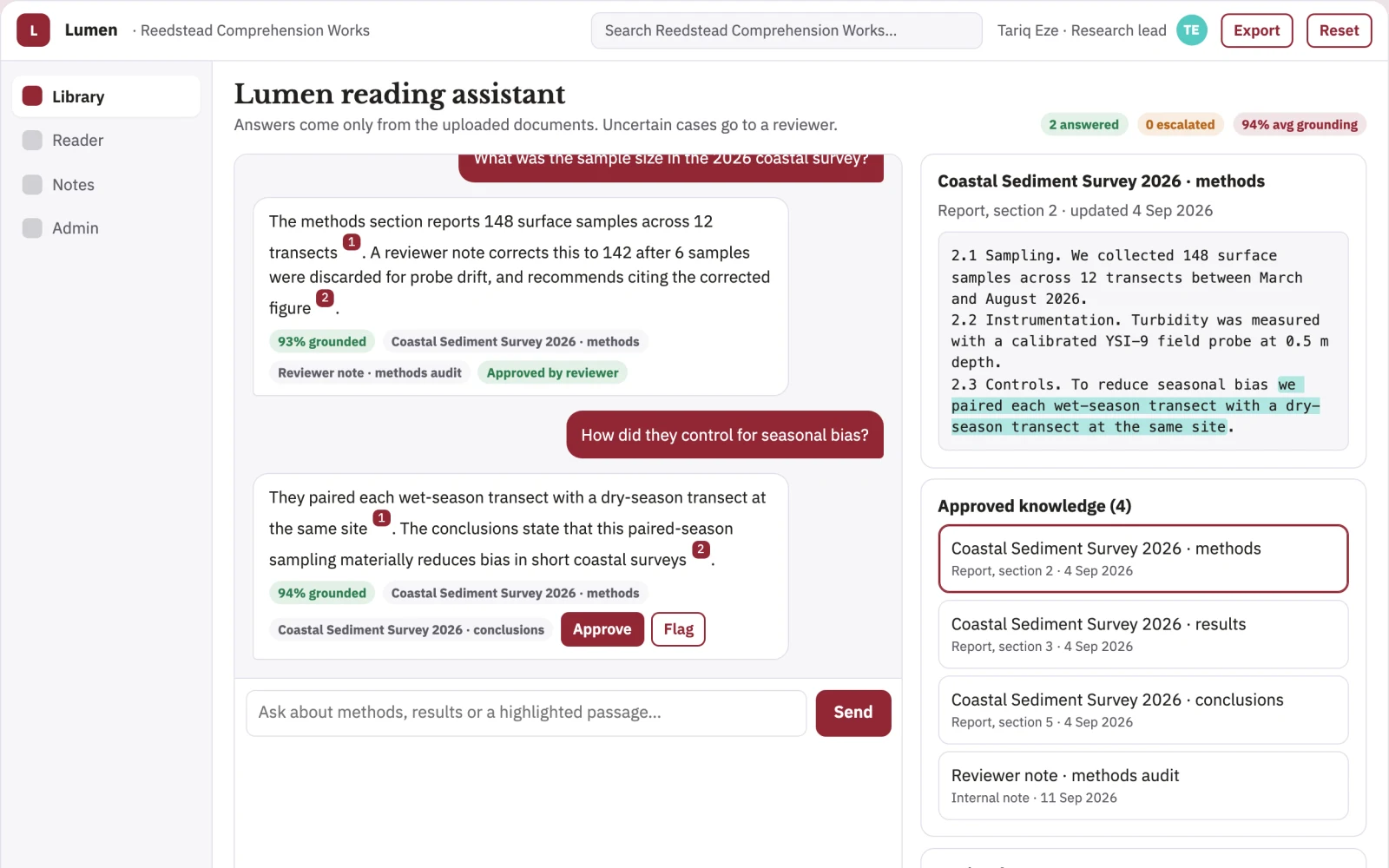The width and height of the screenshot is (1389, 868).
Task: Flag the seasonal bias answer
Action: coord(678,629)
